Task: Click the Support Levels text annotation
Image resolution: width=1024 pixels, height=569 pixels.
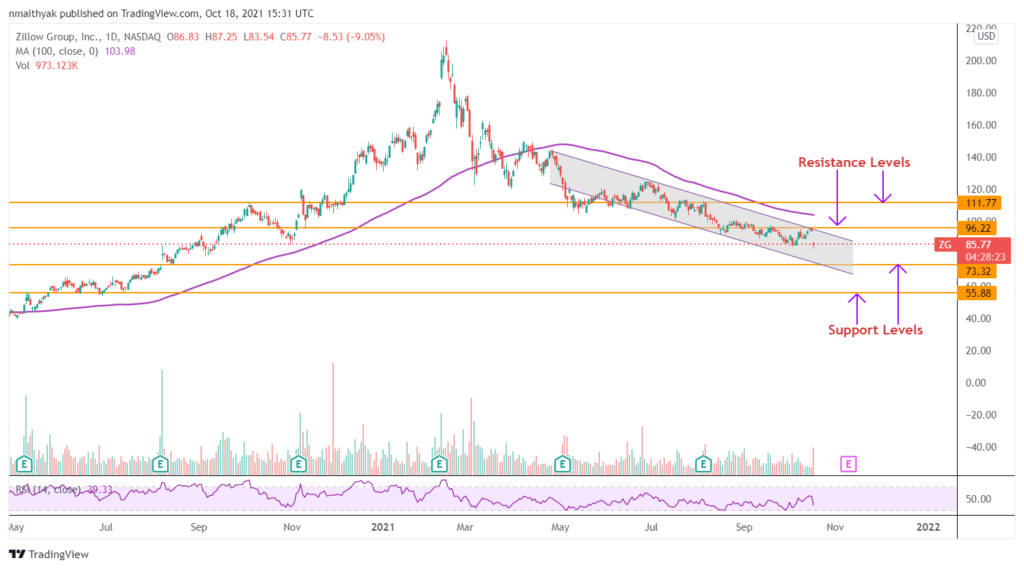Action: (875, 330)
